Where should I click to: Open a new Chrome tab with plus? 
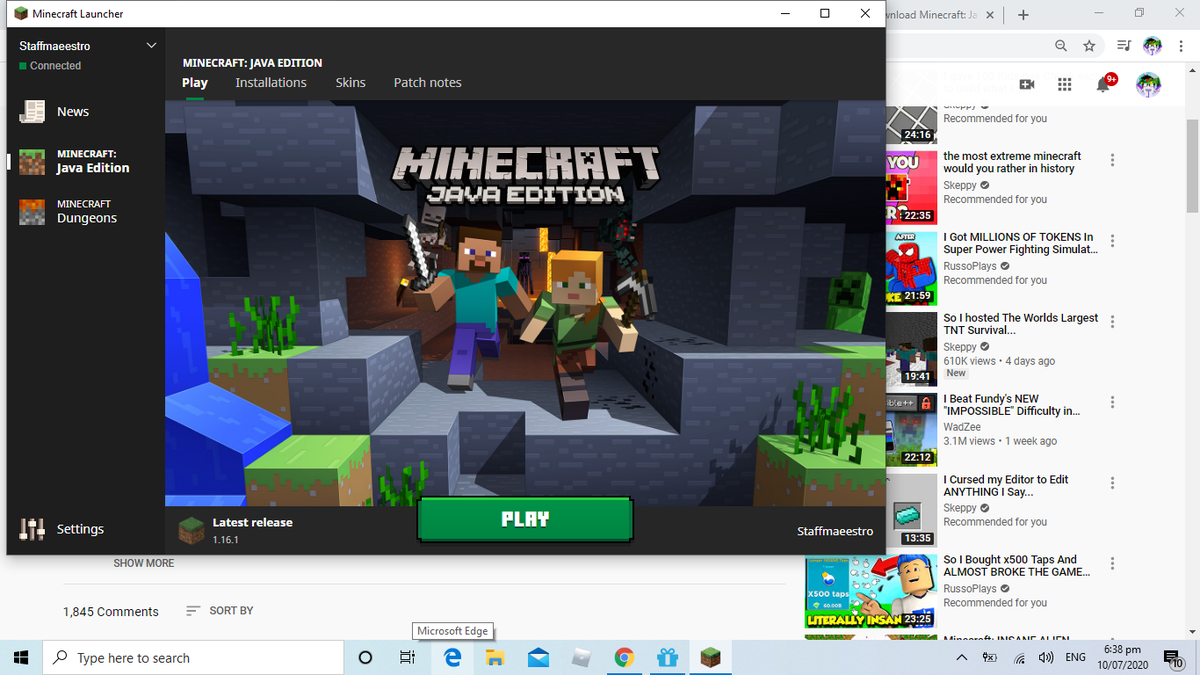tap(1023, 15)
